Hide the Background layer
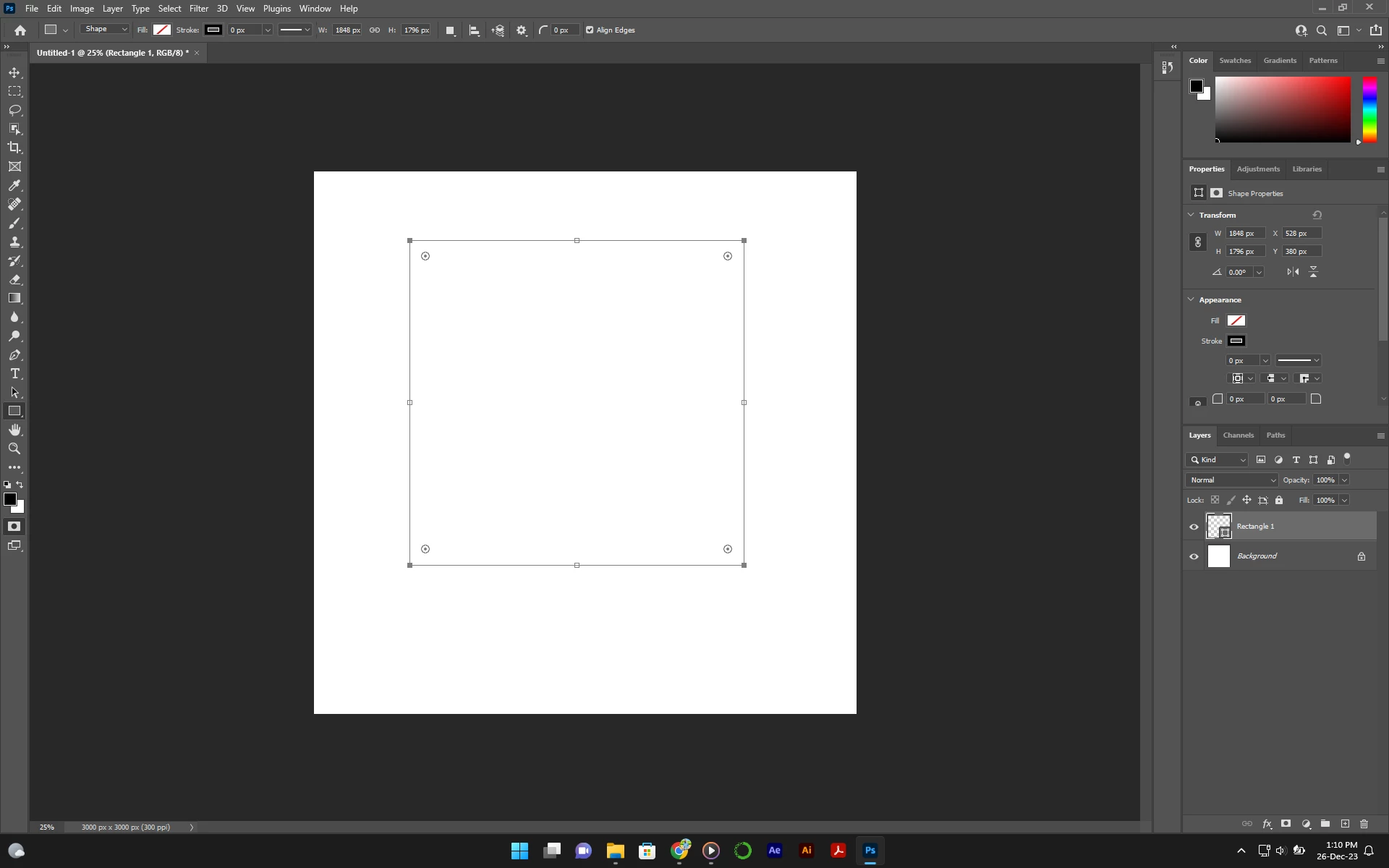Image resolution: width=1389 pixels, height=868 pixels. pyautogui.click(x=1194, y=556)
